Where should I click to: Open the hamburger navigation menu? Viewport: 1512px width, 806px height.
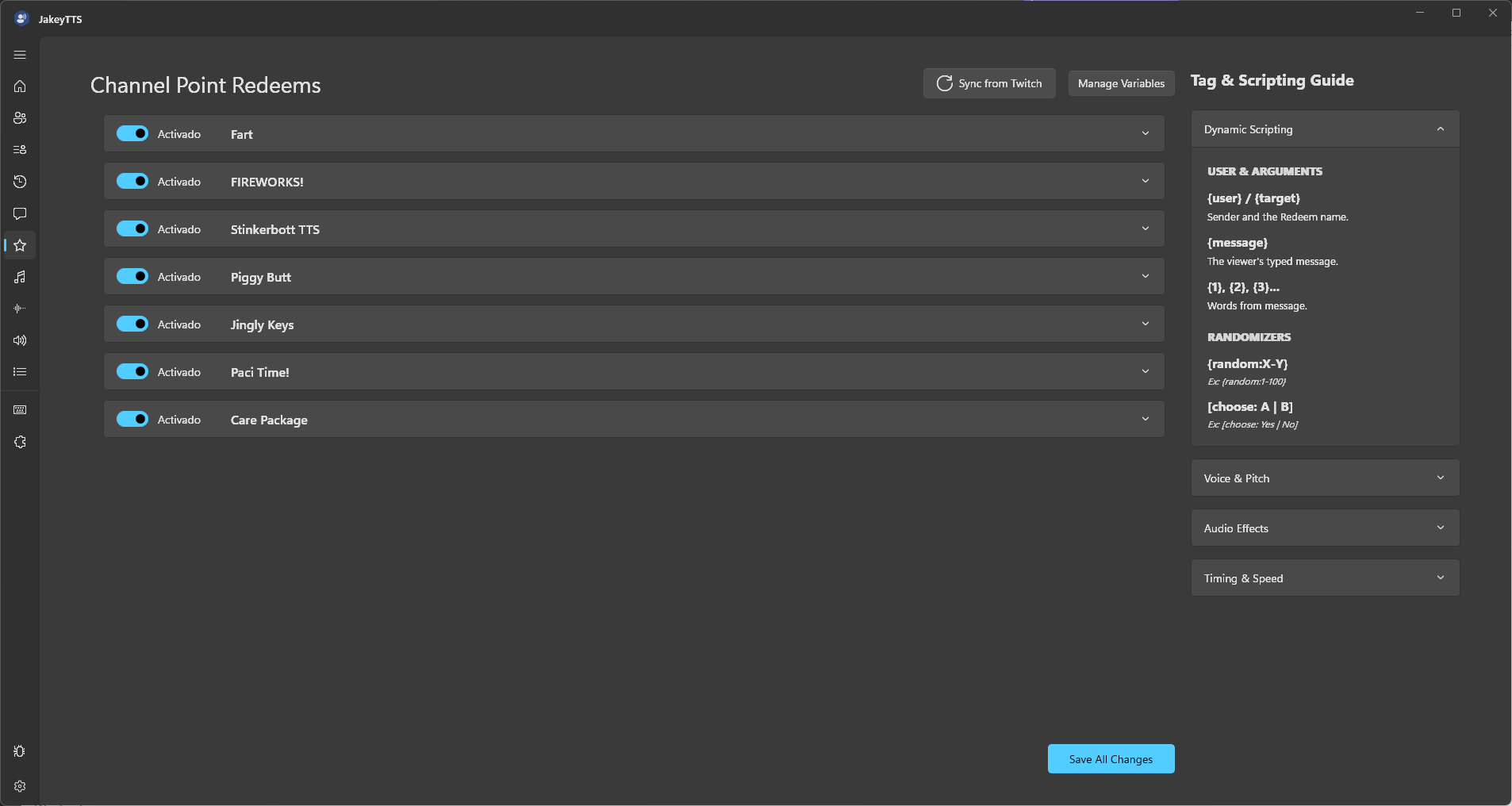click(x=20, y=55)
